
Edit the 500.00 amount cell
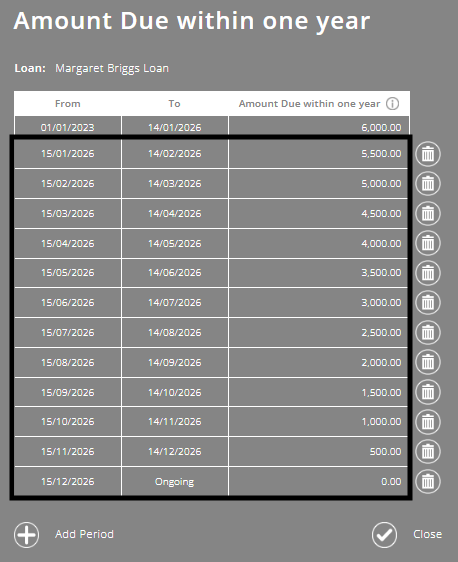click(318, 452)
